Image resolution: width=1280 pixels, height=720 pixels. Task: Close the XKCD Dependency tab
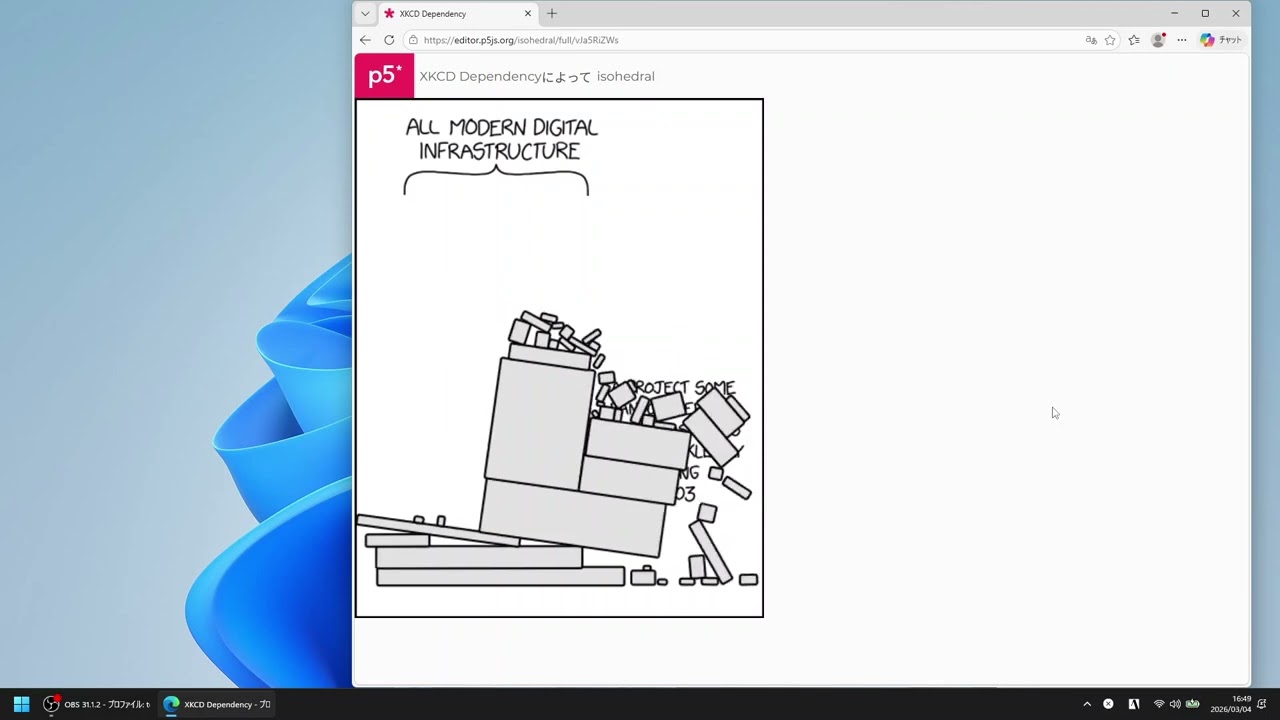pyautogui.click(x=528, y=14)
